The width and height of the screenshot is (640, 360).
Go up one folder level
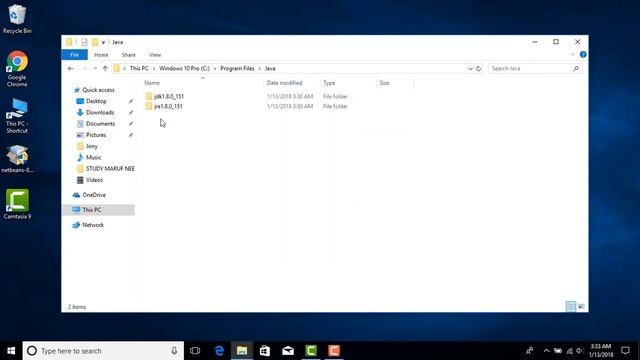[x=105, y=69]
